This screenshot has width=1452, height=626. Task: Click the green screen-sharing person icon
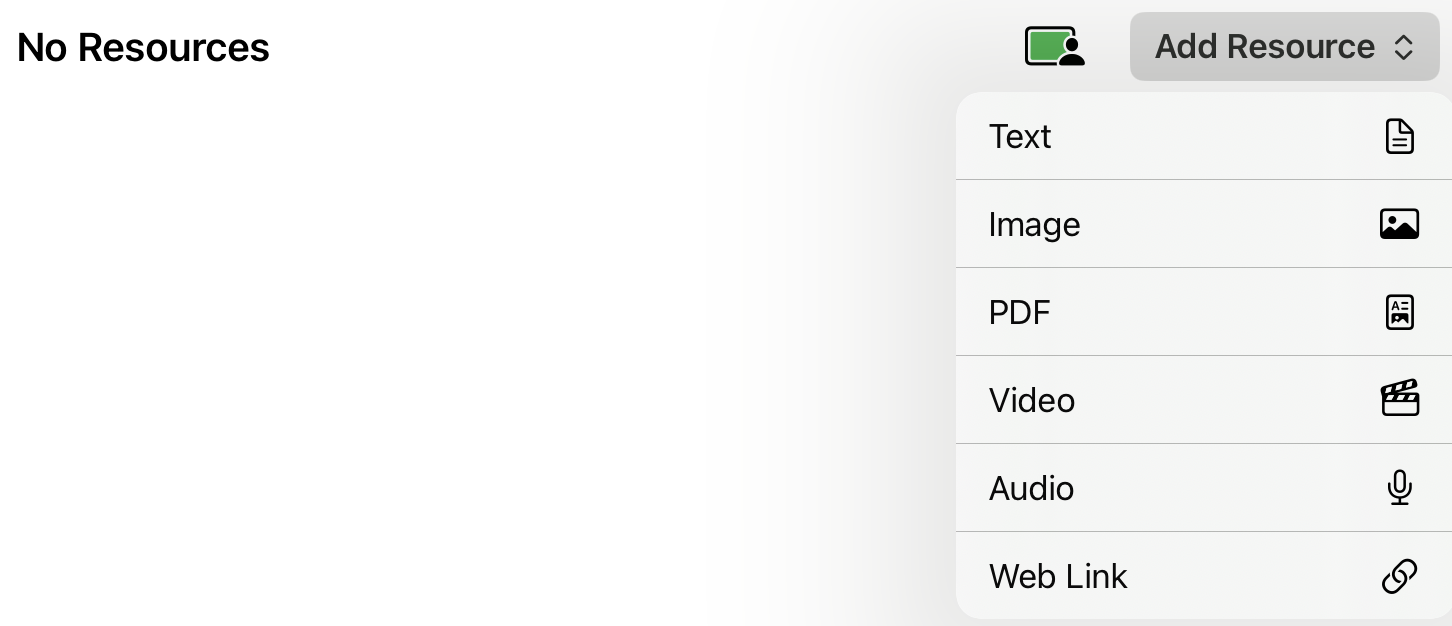point(1054,46)
